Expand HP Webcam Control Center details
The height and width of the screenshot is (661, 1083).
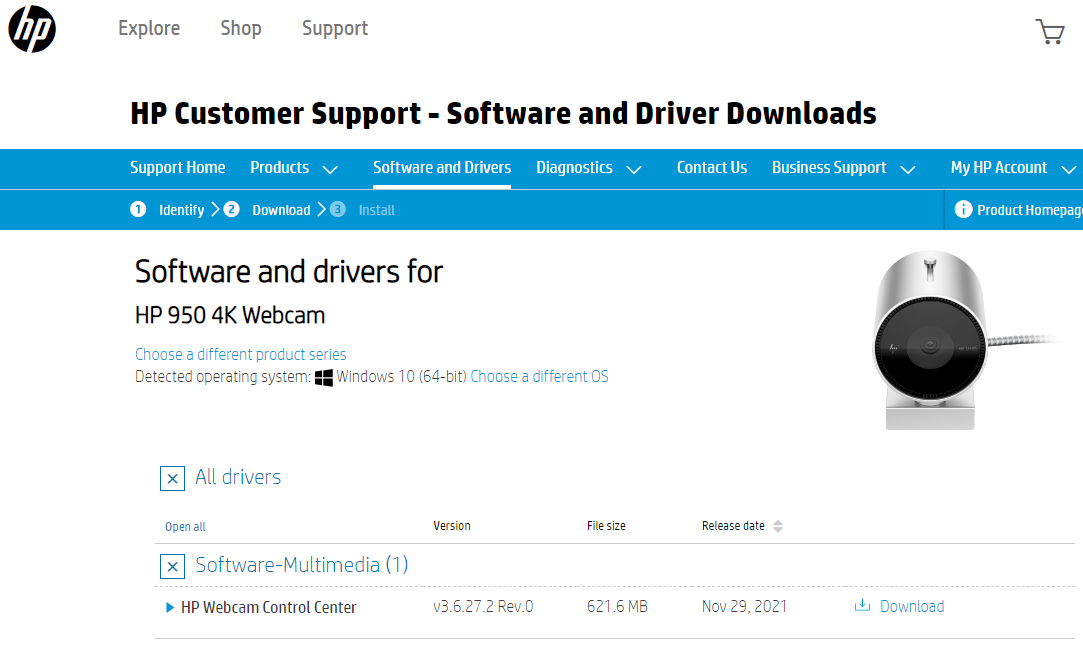(170, 607)
